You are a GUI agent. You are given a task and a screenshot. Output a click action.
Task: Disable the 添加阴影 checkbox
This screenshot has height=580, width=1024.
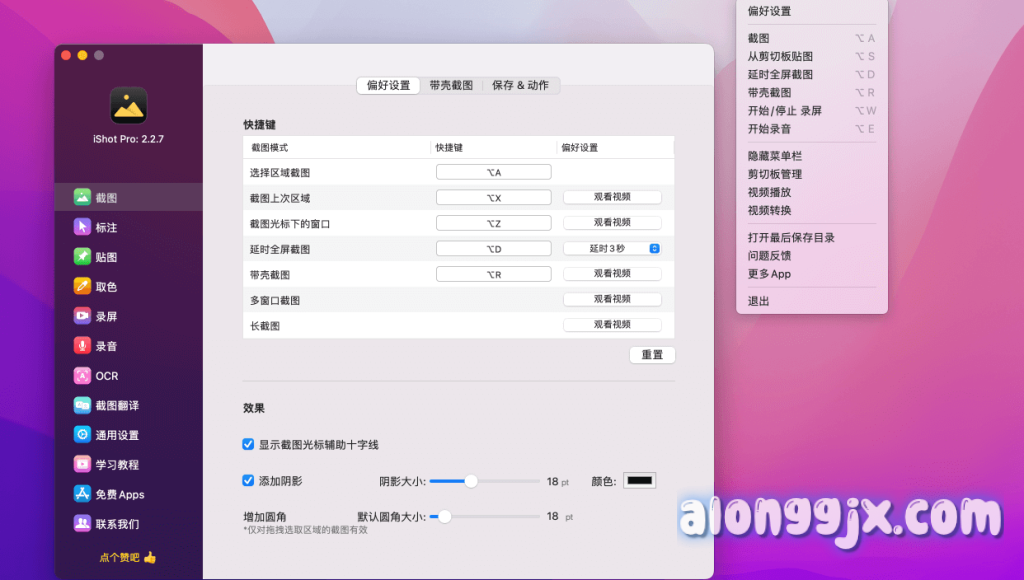tap(248, 481)
